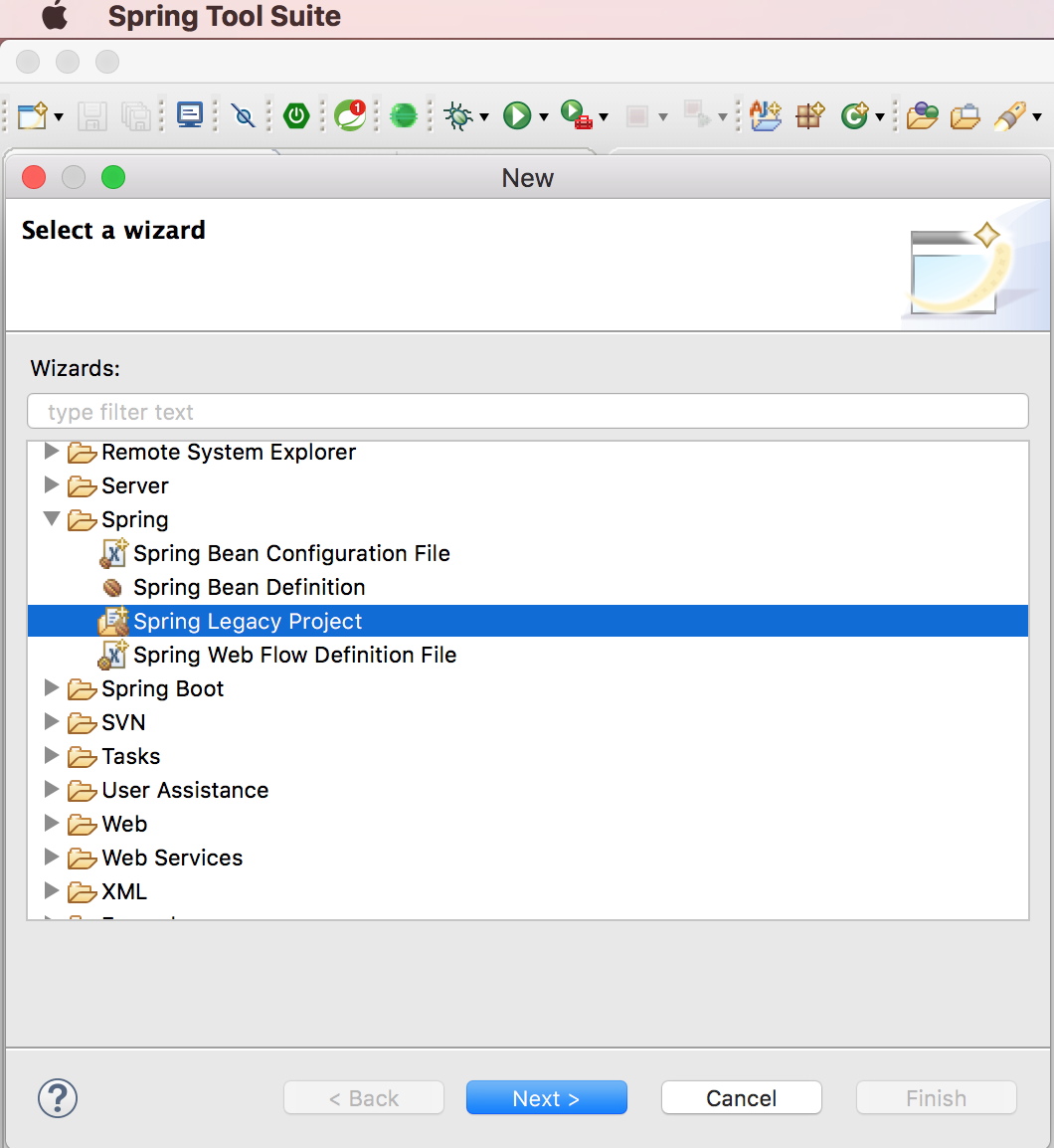Viewport: 1054px width, 1148px height.
Task: Click the Save toolbar icon
Action: click(x=92, y=115)
